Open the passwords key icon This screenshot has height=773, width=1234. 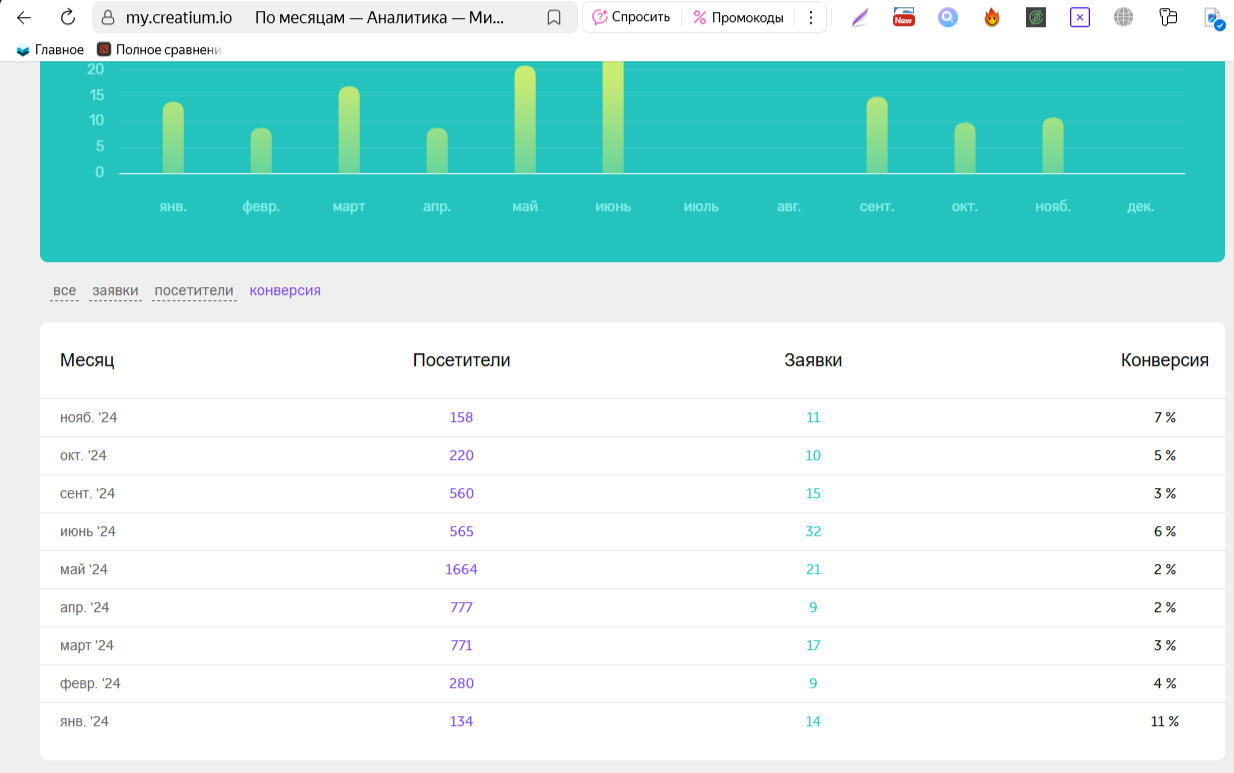pyautogui.click(x=1168, y=17)
